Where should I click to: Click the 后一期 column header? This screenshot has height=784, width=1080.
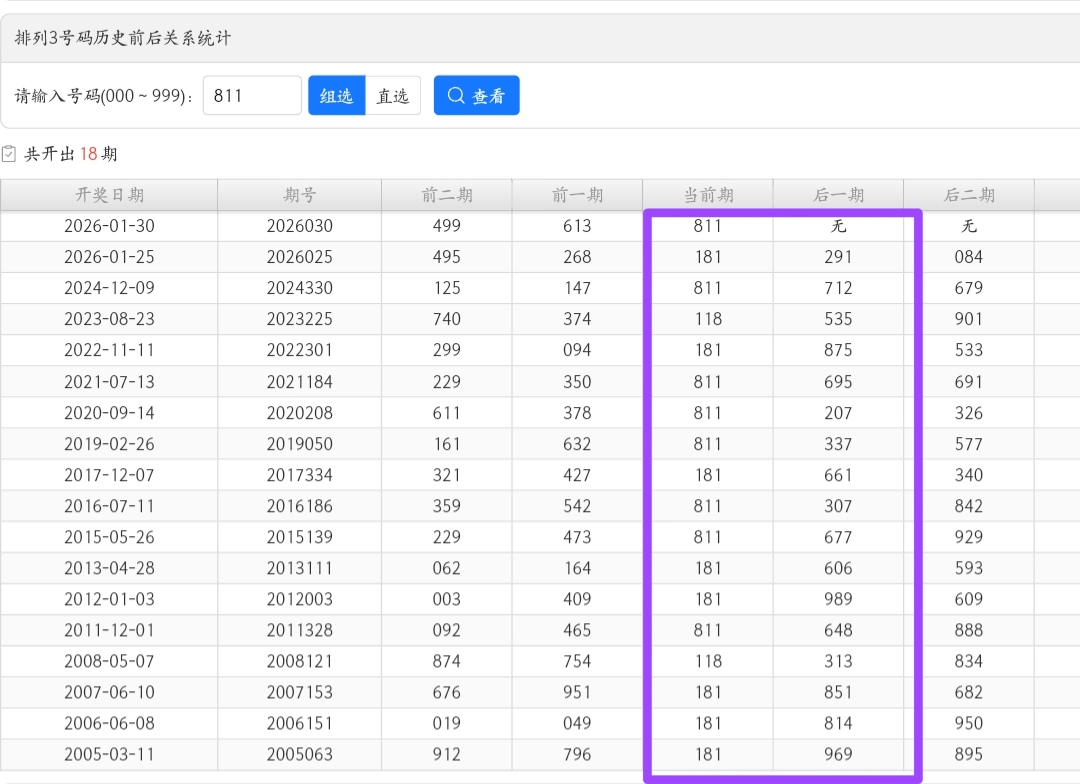[838, 195]
